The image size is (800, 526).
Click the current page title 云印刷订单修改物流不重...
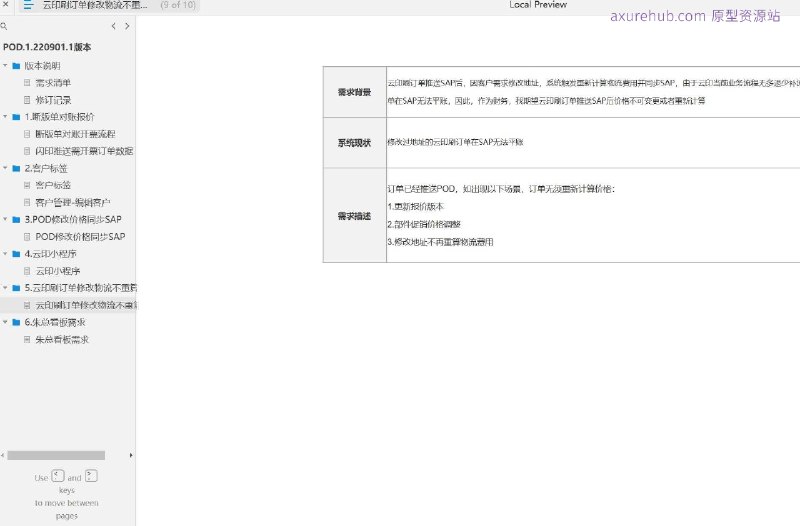(95, 5)
